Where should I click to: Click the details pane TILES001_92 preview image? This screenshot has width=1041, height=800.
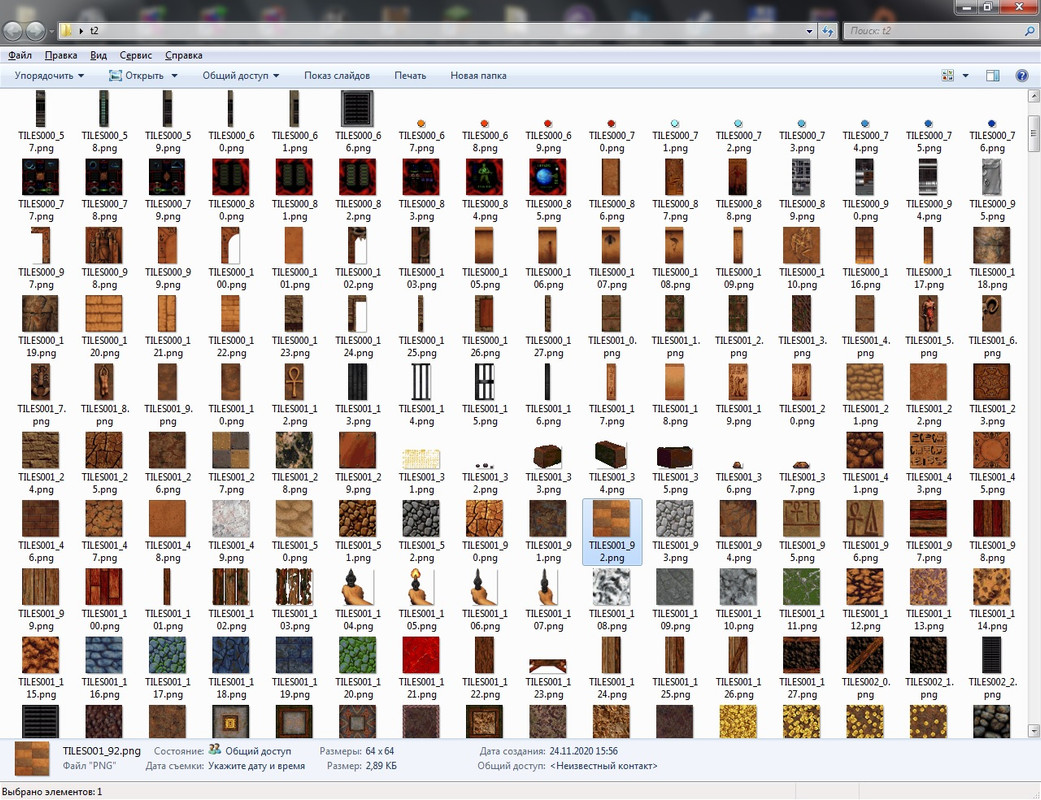point(33,759)
